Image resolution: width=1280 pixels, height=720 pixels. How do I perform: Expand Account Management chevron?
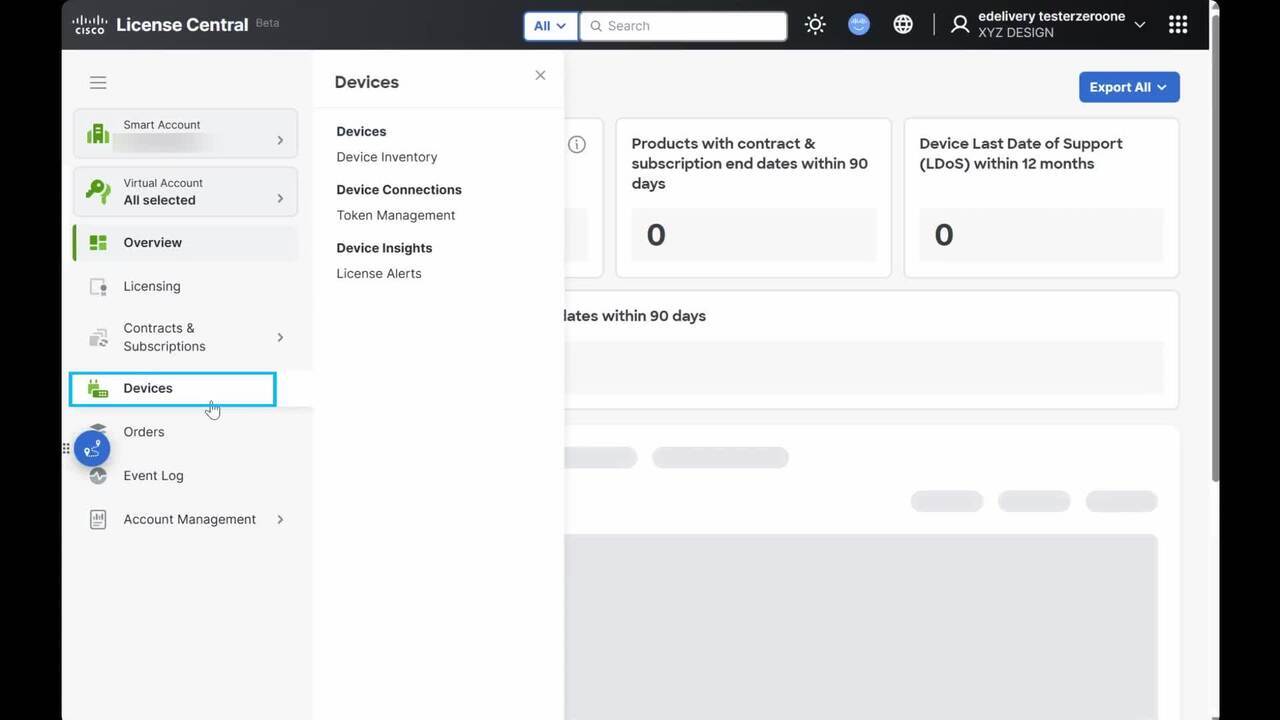280,519
